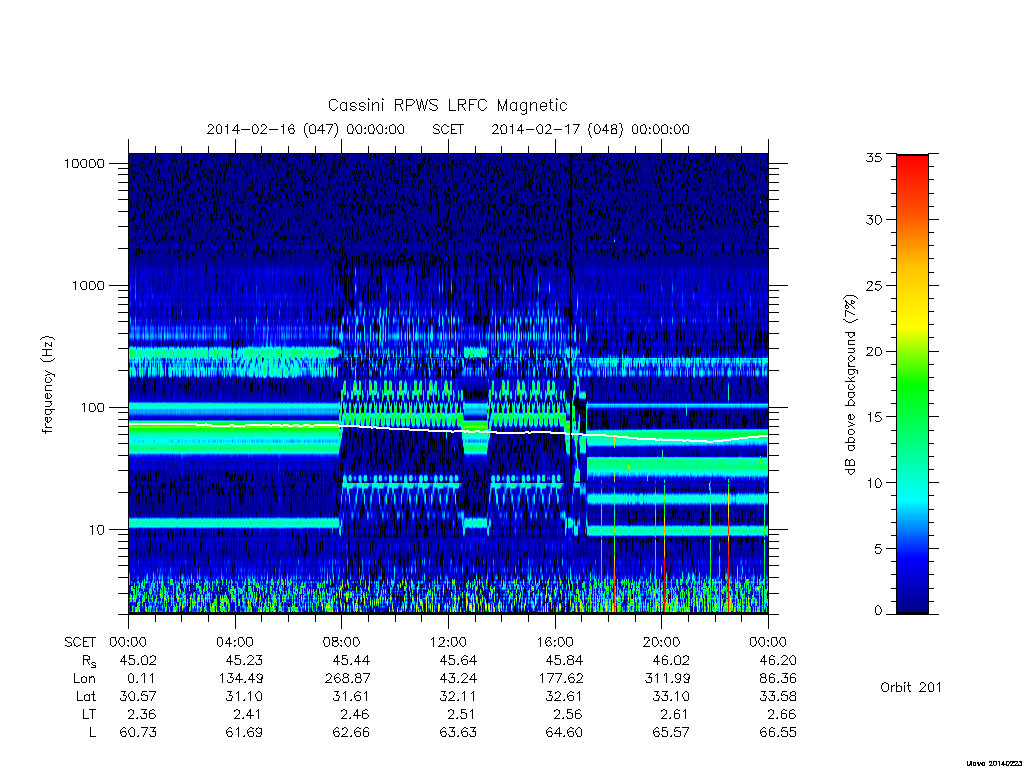Click the Lat value '30.57'
The image size is (1024, 768).
pyautogui.click(x=138, y=697)
